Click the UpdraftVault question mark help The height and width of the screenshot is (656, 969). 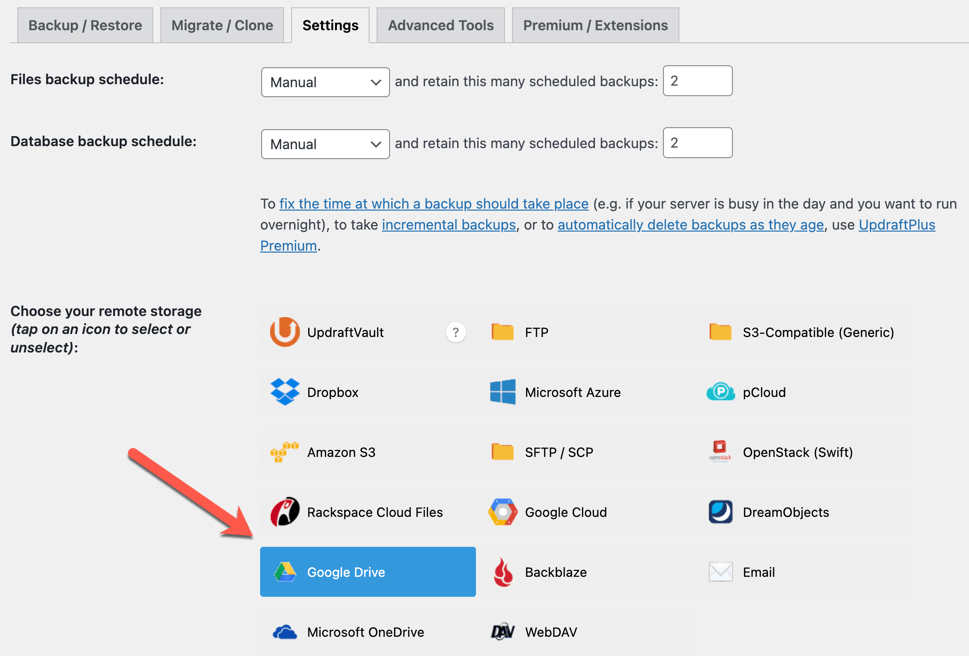coord(456,332)
